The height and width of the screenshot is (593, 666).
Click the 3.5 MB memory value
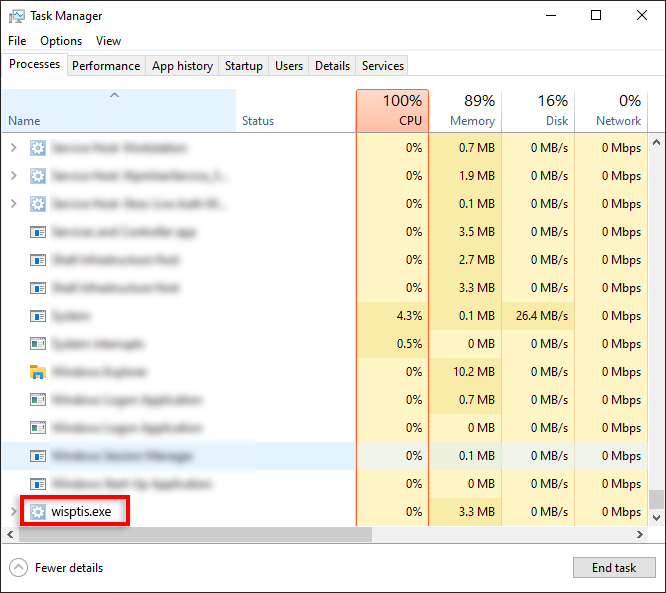tap(477, 232)
